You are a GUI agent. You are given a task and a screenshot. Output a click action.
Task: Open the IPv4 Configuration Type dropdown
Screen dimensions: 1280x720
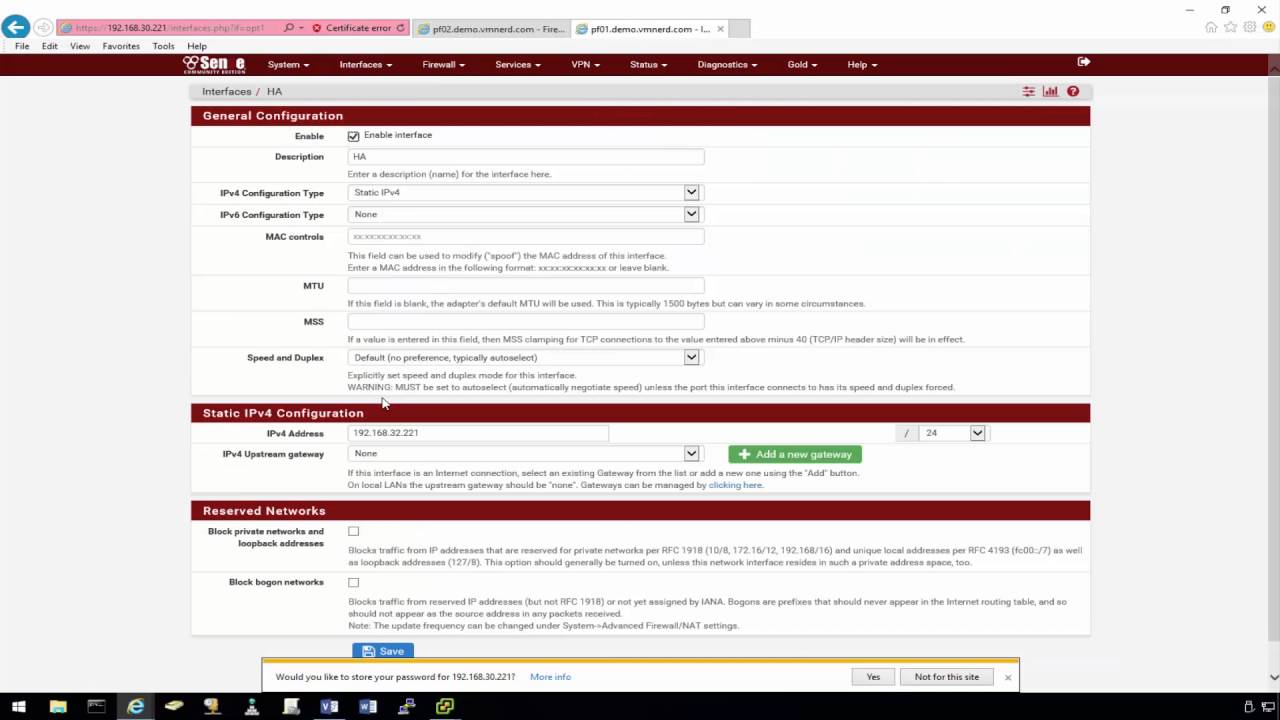tap(524, 192)
